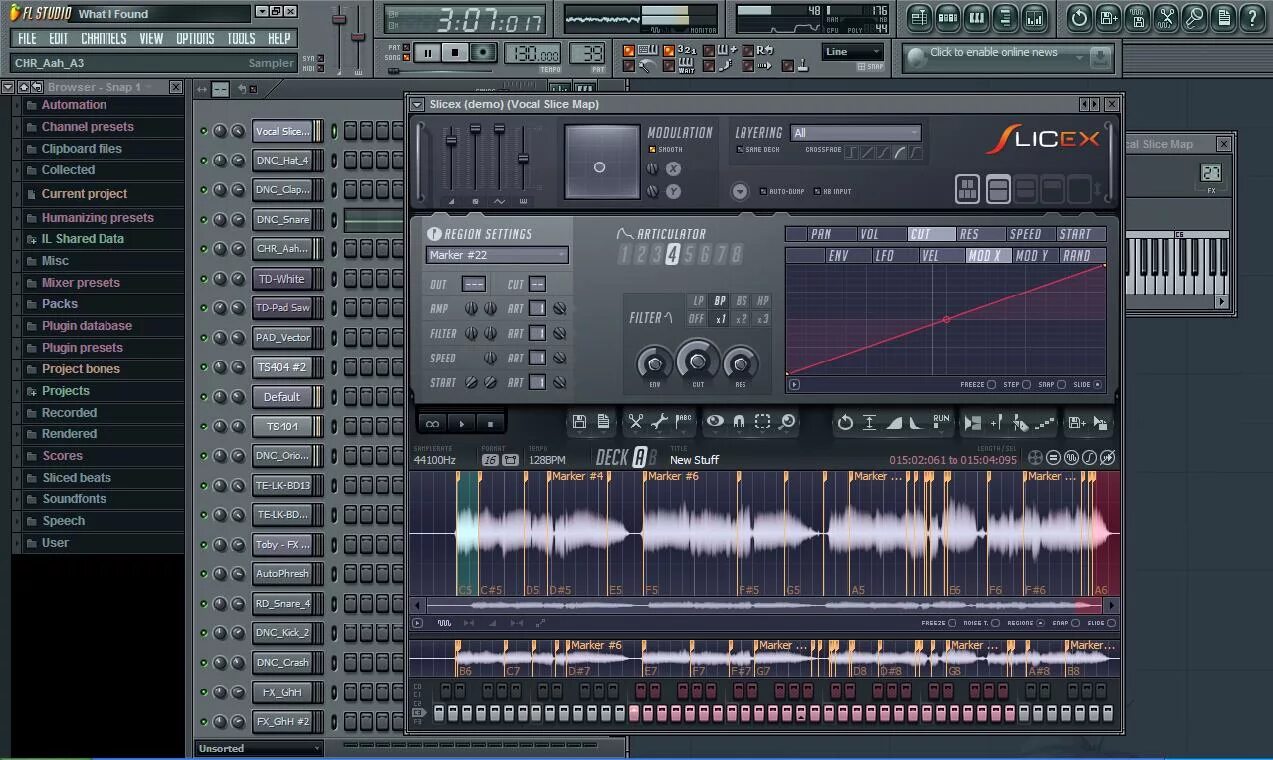
Task: Enable Step in the envelope editor
Action: 1026,384
